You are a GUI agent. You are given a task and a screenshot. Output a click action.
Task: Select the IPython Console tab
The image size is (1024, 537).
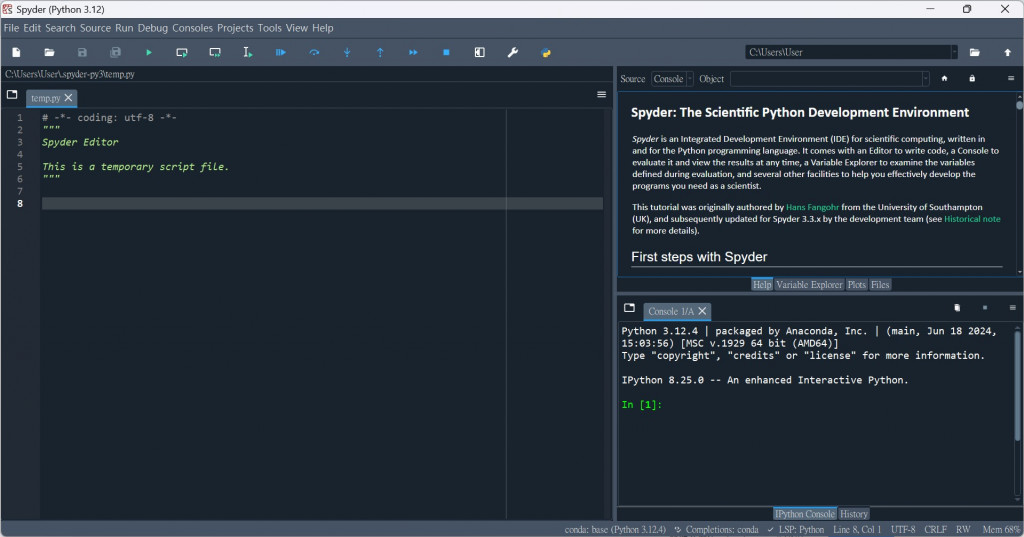(805, 514)
